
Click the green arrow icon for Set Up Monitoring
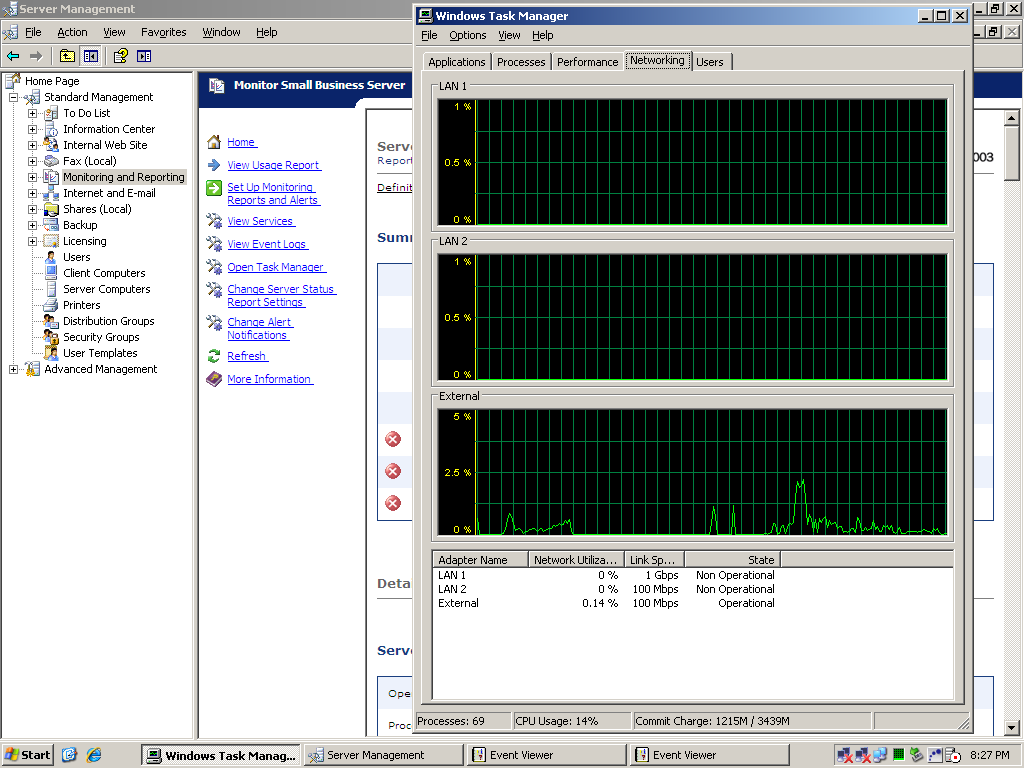[x=214, y=188]
